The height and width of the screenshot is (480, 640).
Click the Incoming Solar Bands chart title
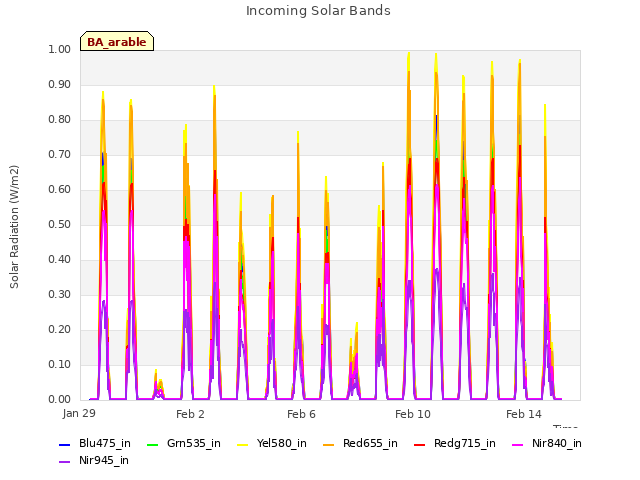pyautogui.click(x=318, y=11)
